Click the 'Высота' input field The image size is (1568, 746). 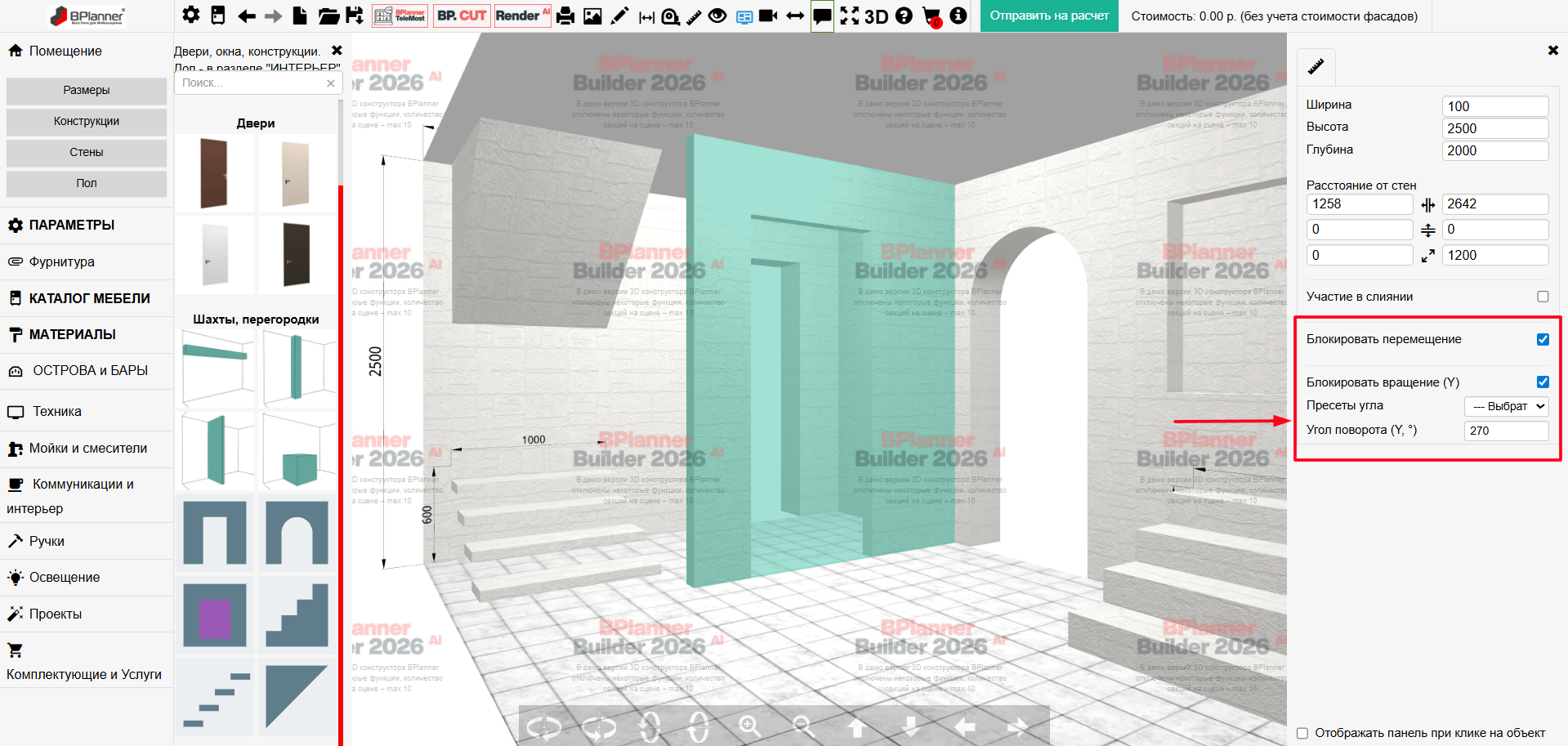[1495, 128]
